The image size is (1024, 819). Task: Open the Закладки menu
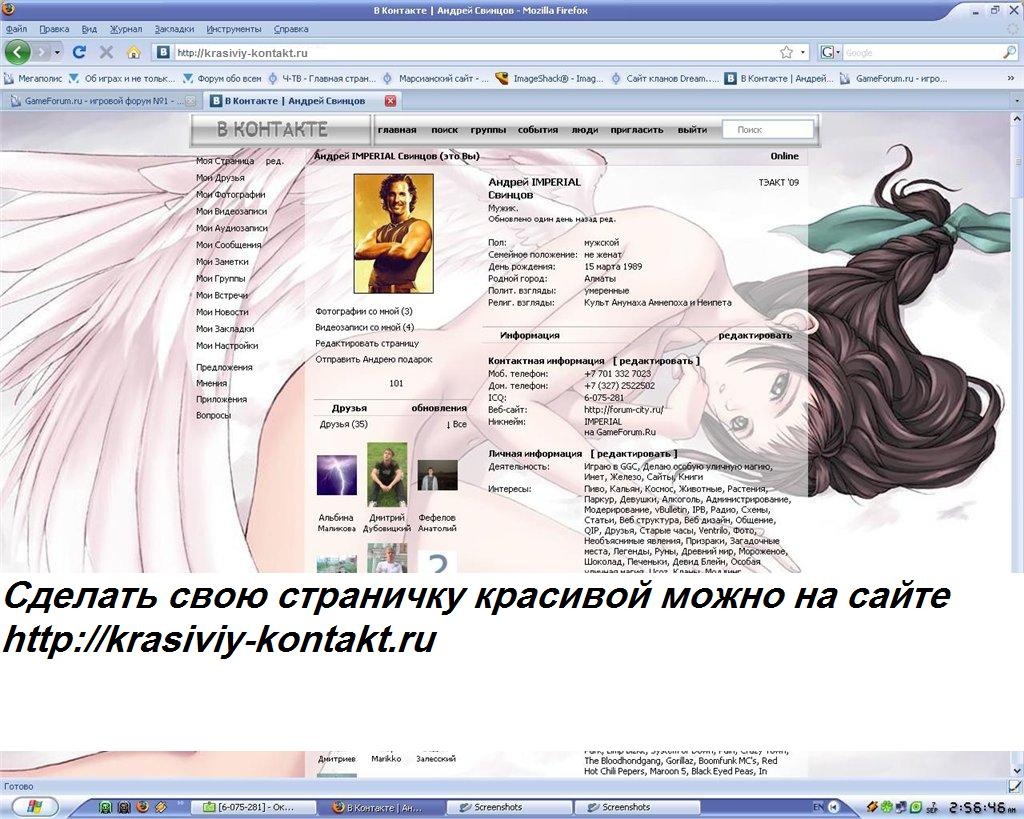(x=174, y=29)
